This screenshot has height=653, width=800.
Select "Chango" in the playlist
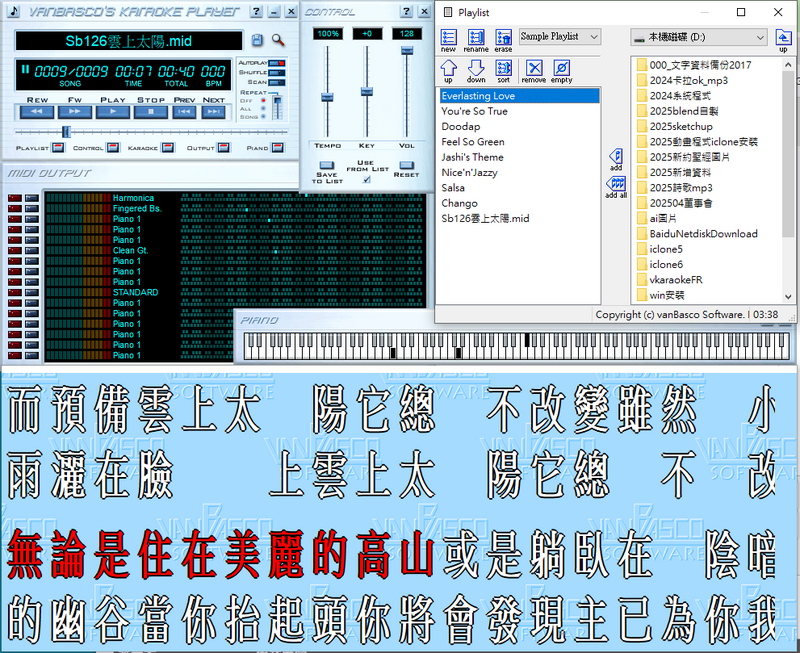[519, 203]
